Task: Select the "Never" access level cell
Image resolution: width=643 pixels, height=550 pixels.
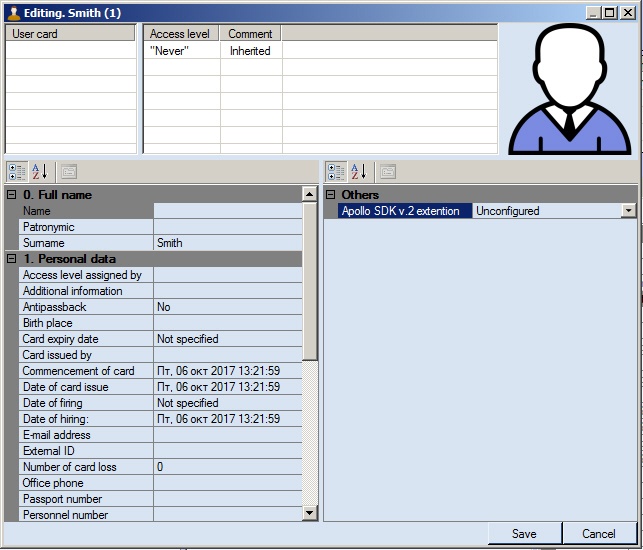Action: pyautogui.click(x=182, y=51)
